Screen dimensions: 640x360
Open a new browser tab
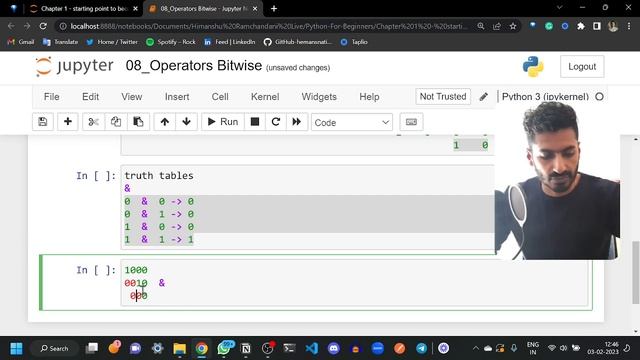[x=274, y=9]
